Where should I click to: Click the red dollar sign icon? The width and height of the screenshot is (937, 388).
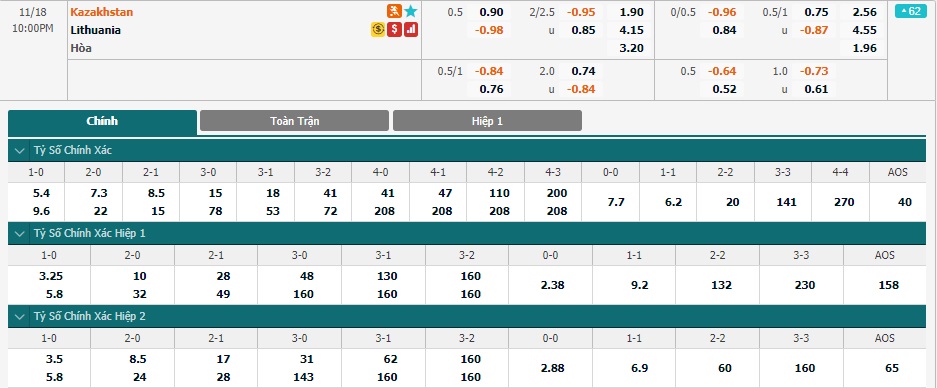394,30
